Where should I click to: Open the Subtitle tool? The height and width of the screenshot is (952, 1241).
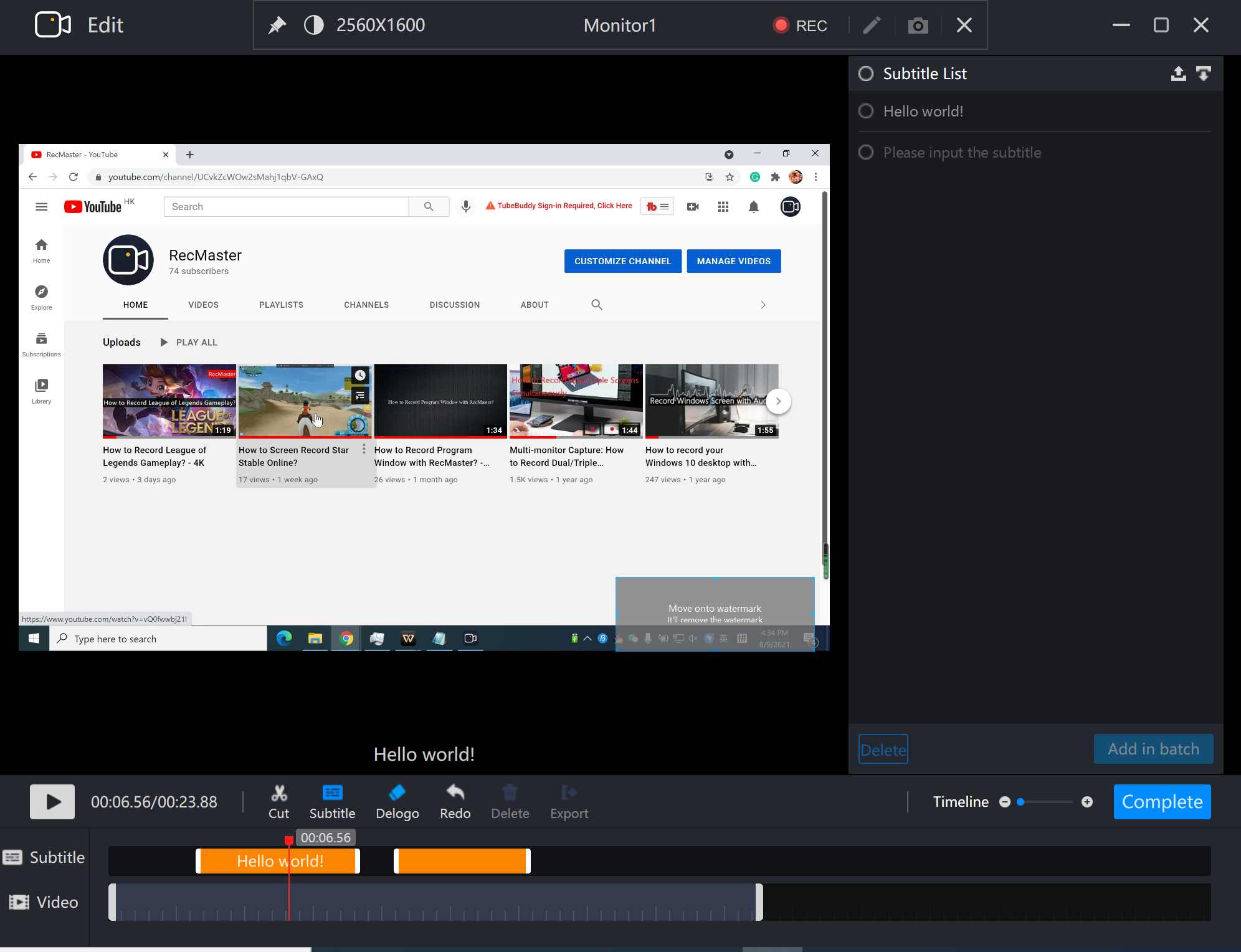coord(332,802)
